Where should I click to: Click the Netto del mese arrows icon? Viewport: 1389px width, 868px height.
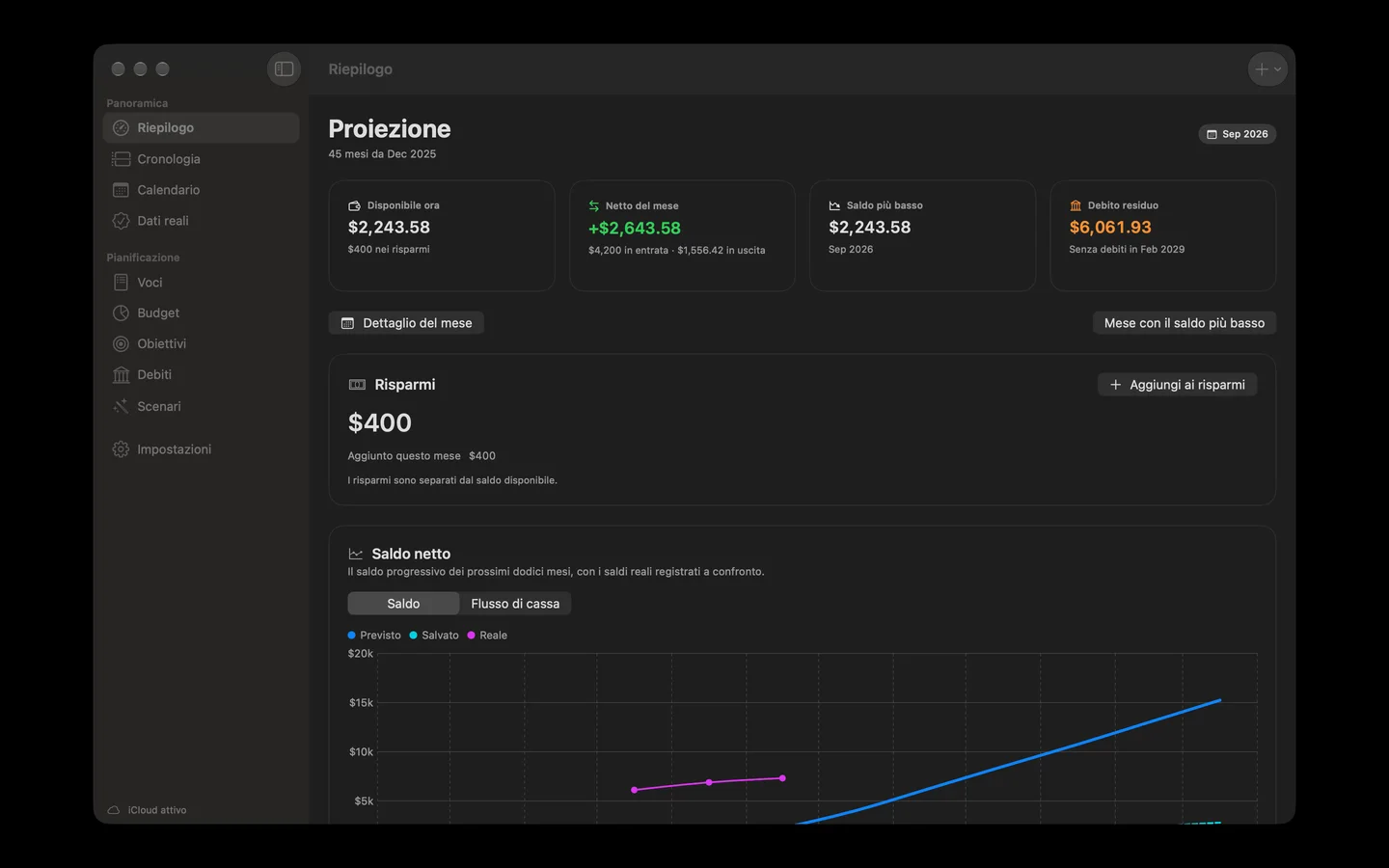[x=594, y=205]
